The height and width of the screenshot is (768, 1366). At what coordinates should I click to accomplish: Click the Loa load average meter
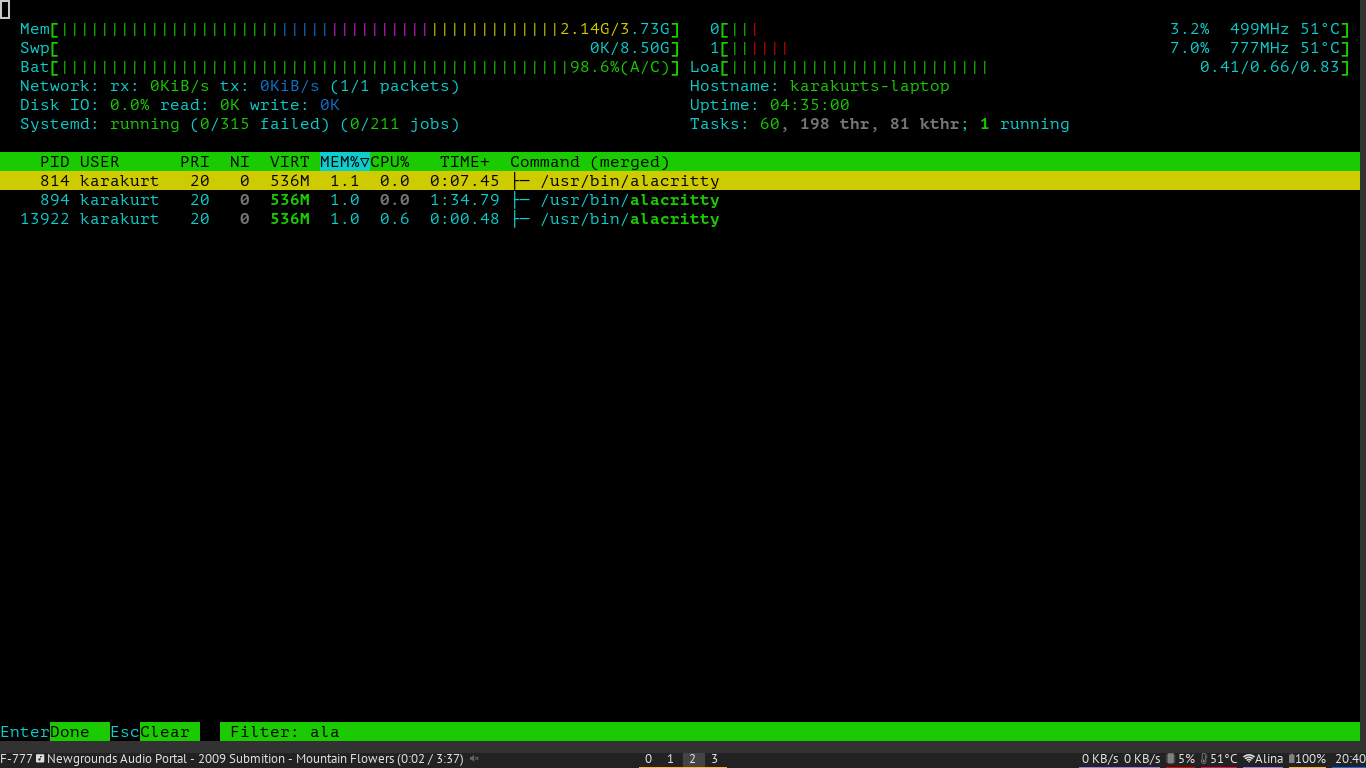(1020, 67)
